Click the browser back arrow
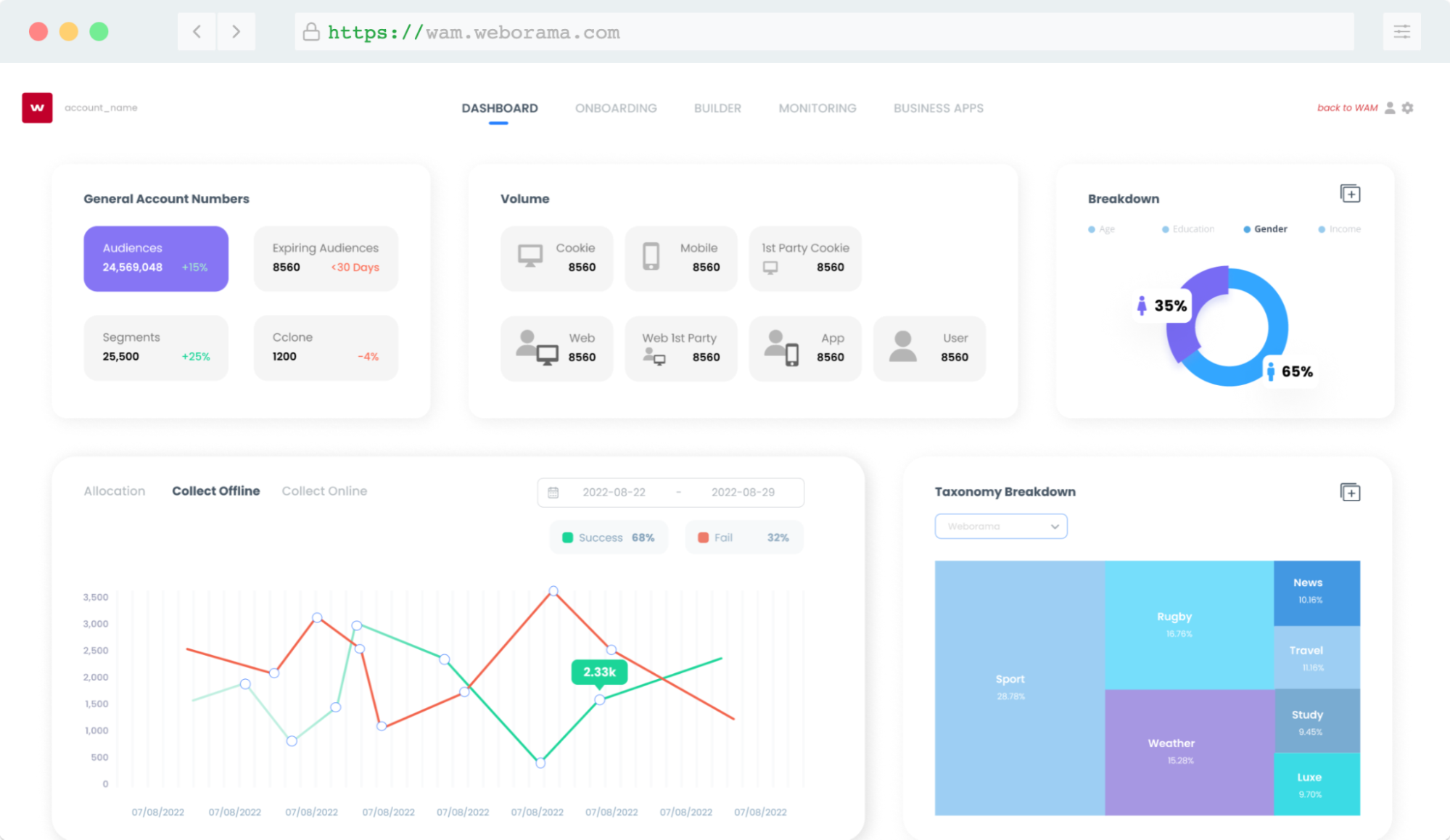Viewport: 1450px width, 840px height. [x=197, y=31]
